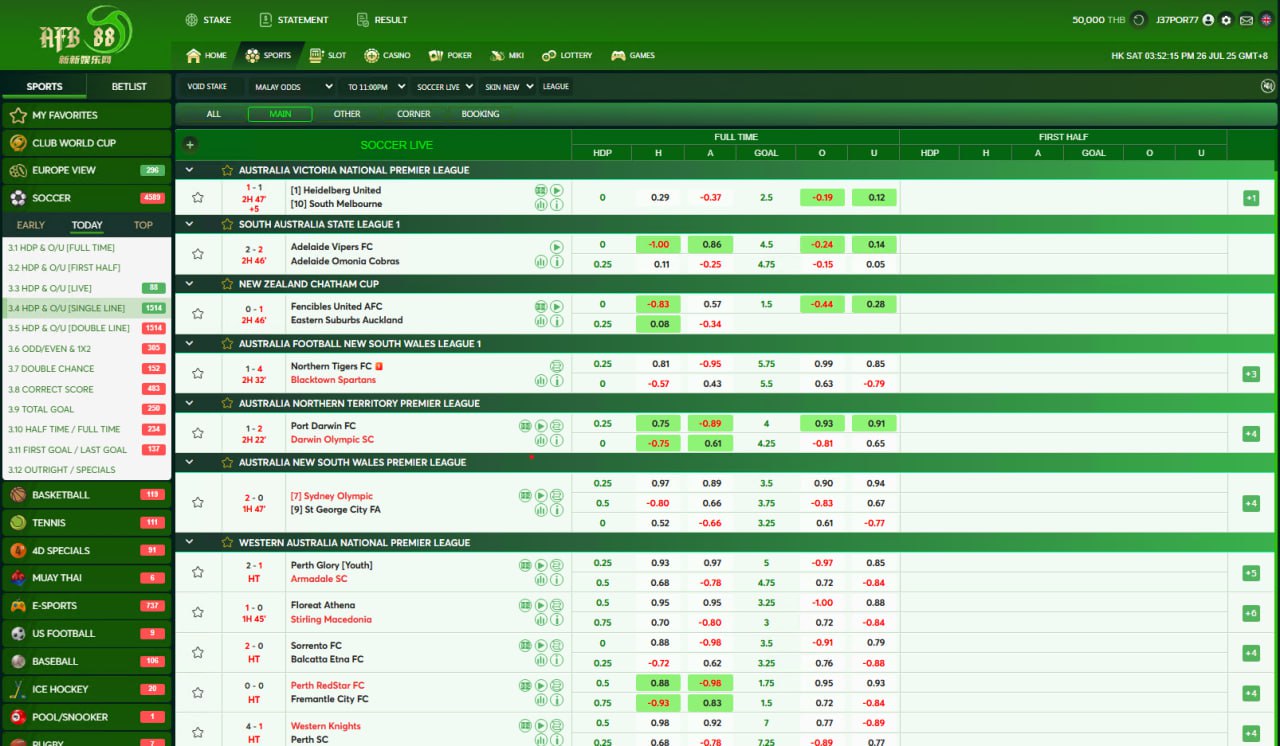Screen dimensions: 1280x746
Task: Open the SKIN NEW dropdown
Action: coord(509,87)
